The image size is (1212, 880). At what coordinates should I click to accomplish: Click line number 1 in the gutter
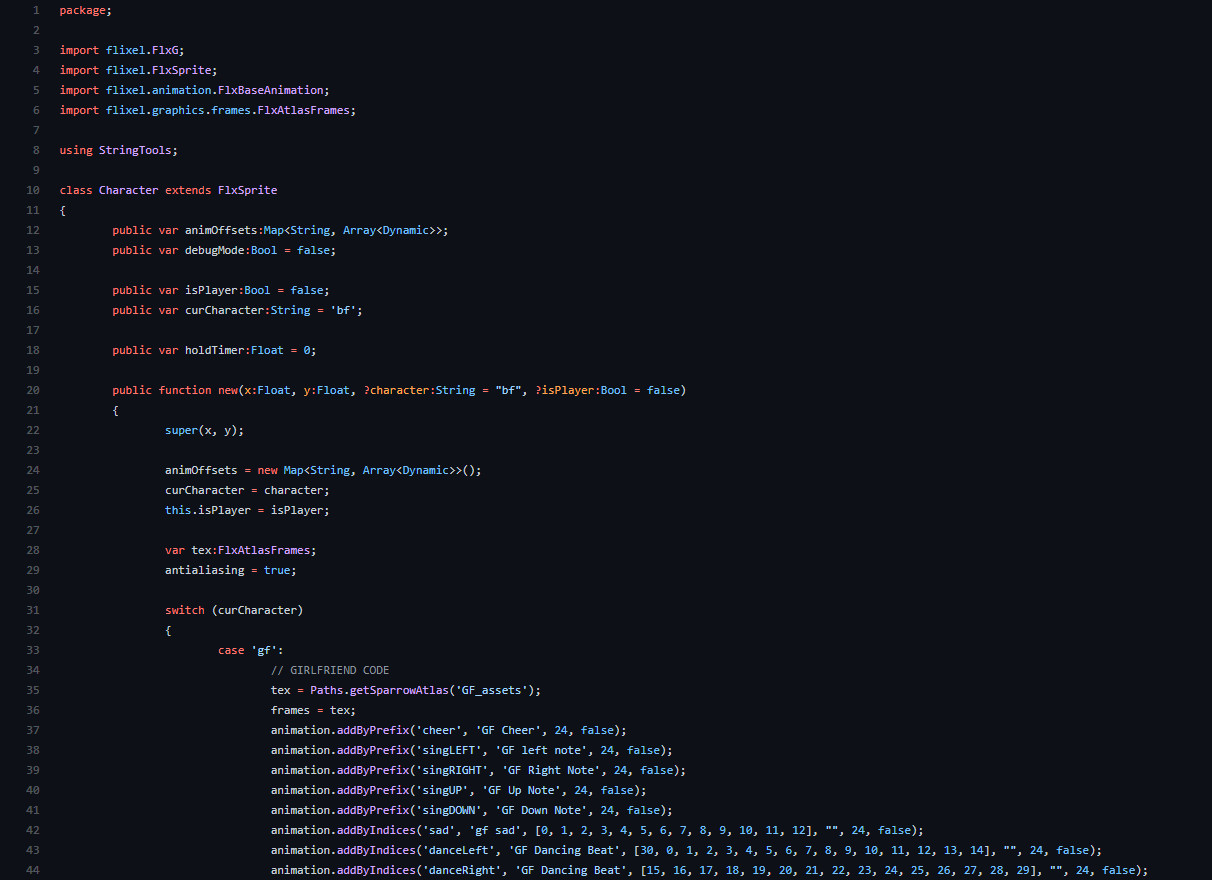(x=36, y=10)
